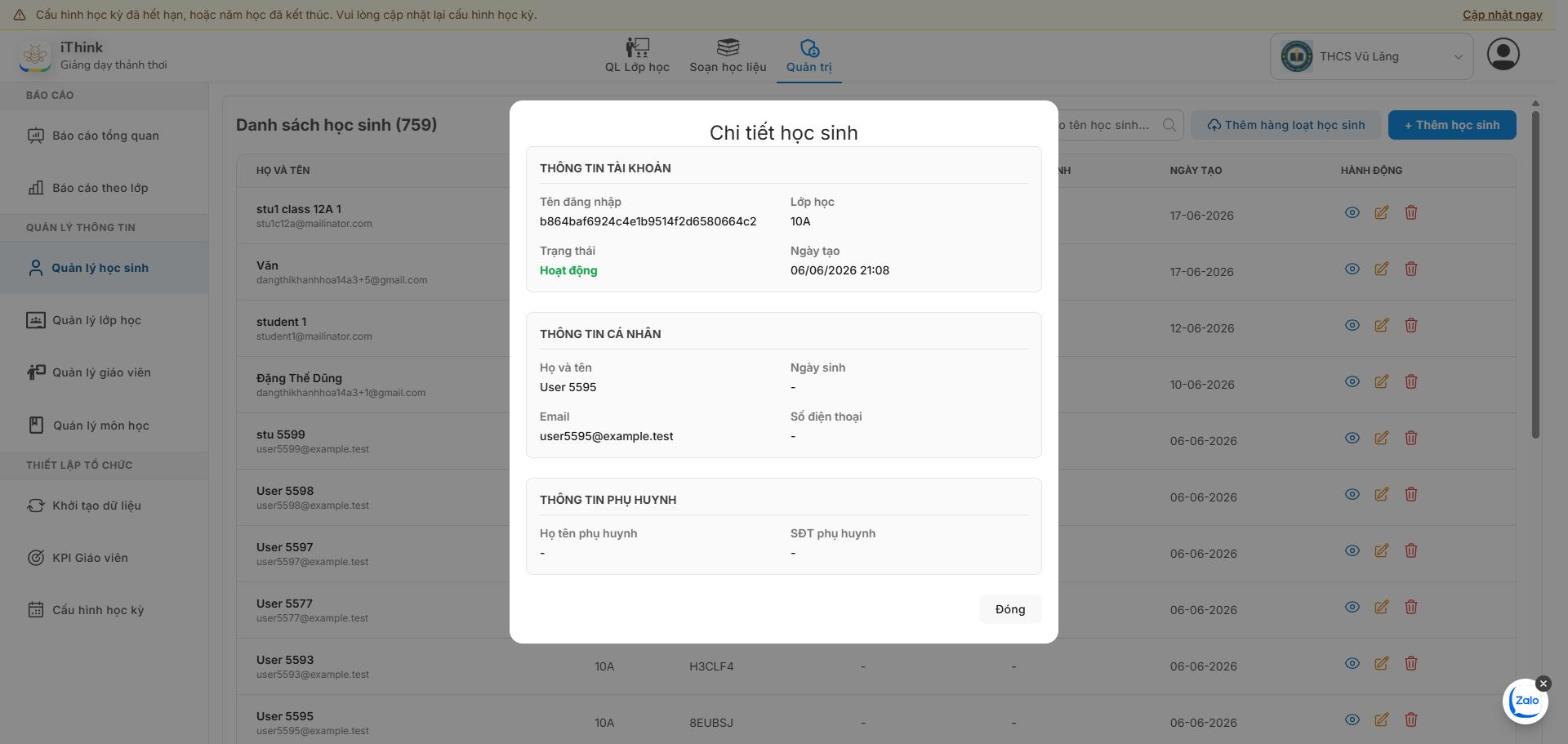Screen dimensions: 1568x744
Task: Switch to the Soạn học liệu tab
Action: click(728, 56)
